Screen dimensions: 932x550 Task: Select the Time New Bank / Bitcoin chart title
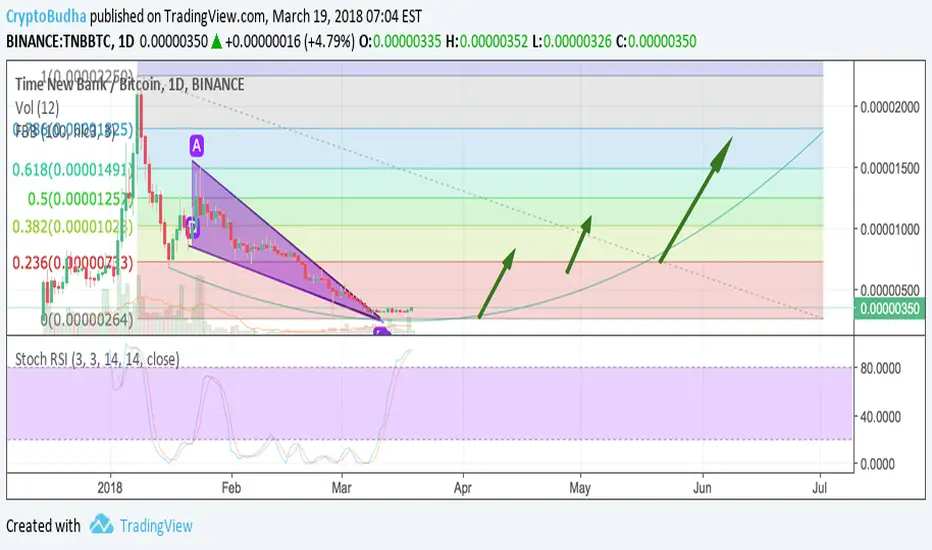pyautogui.click(x=130, y=84)
